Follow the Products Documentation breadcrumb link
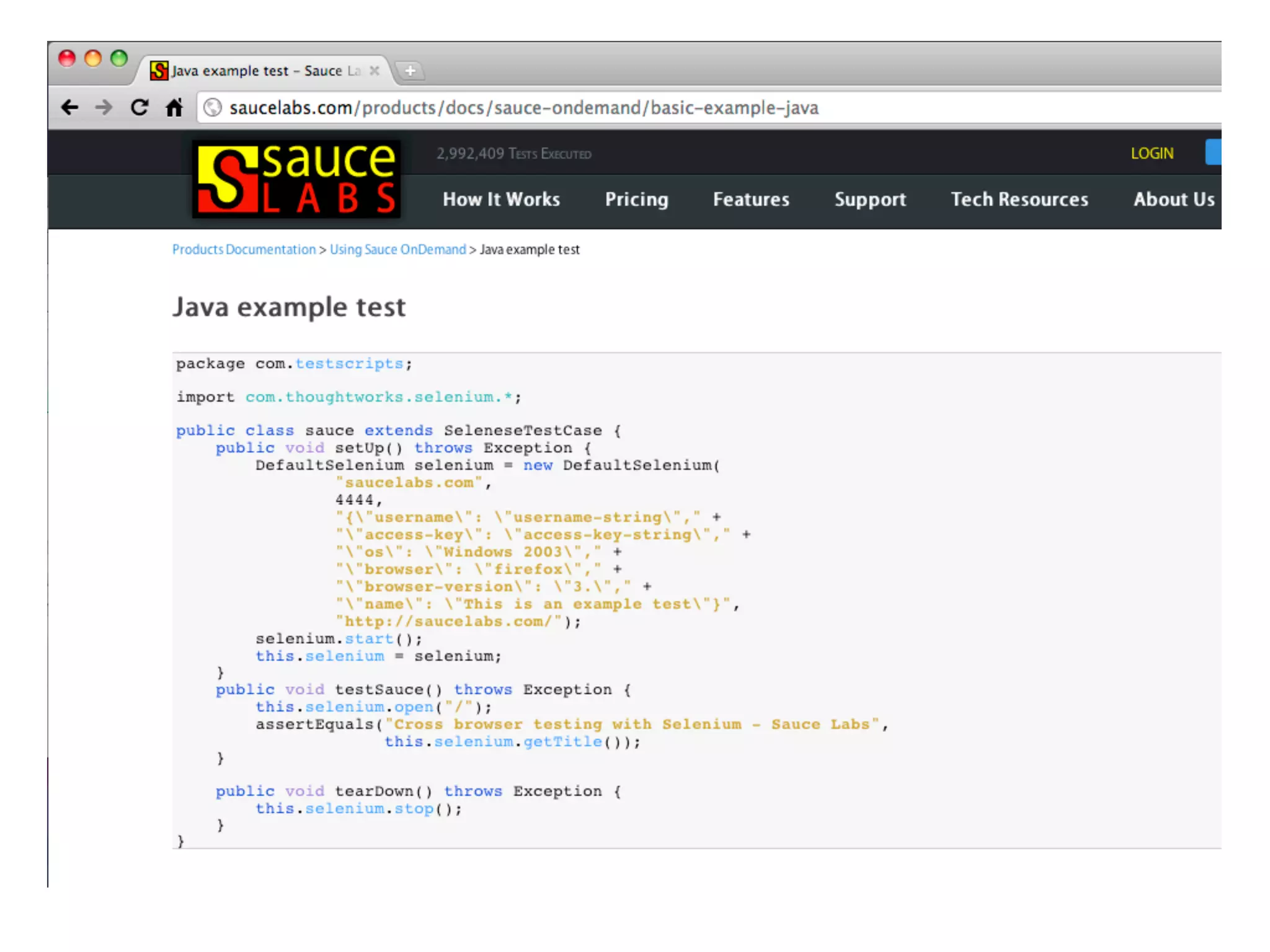1270x952 pixels. 244,249
